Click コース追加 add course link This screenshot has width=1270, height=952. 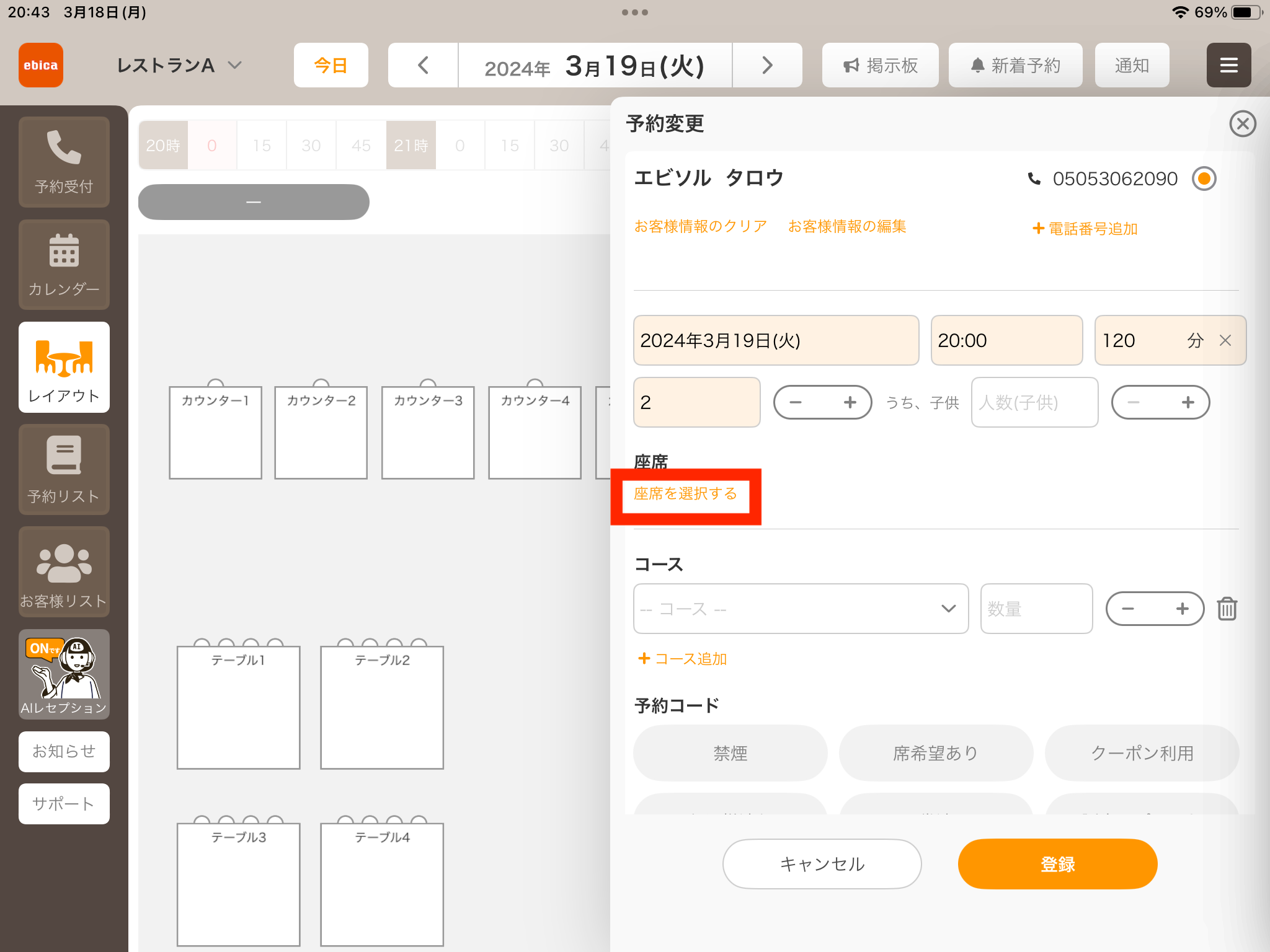click(682, 659)
